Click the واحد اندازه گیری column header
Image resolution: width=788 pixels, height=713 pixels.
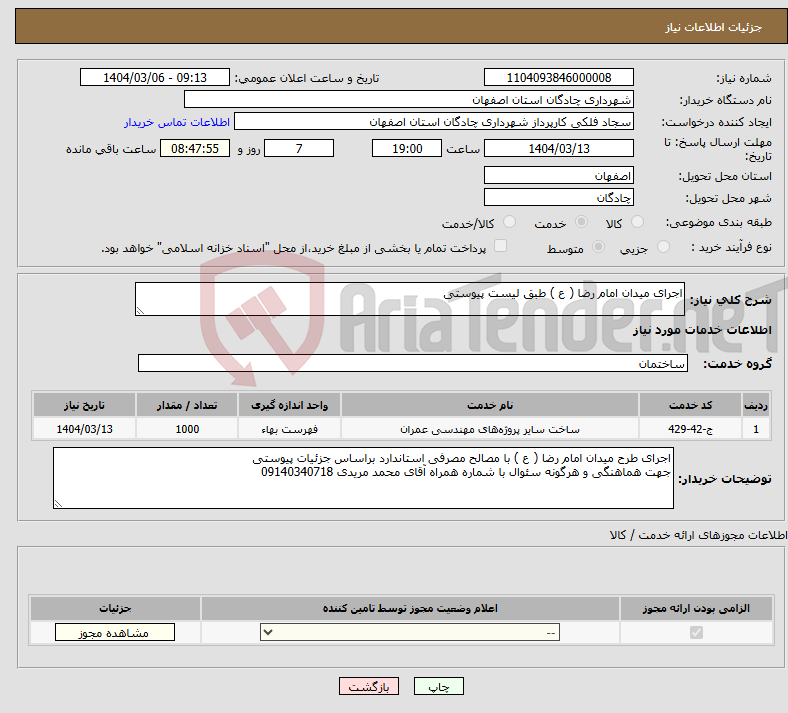pyautogui.click(x=289, y=405)
